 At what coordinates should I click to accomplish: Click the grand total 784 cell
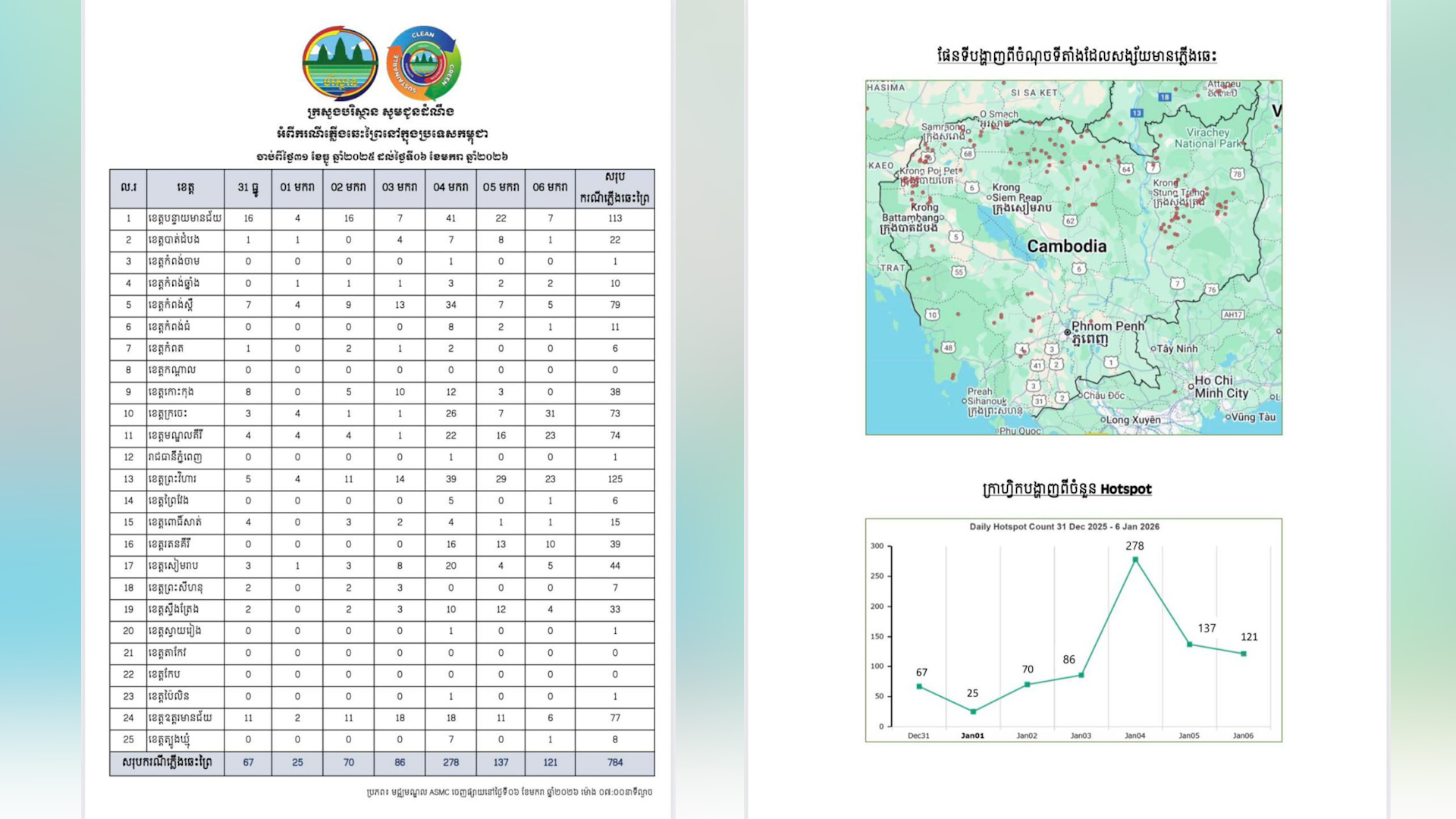tap(614, 762)
